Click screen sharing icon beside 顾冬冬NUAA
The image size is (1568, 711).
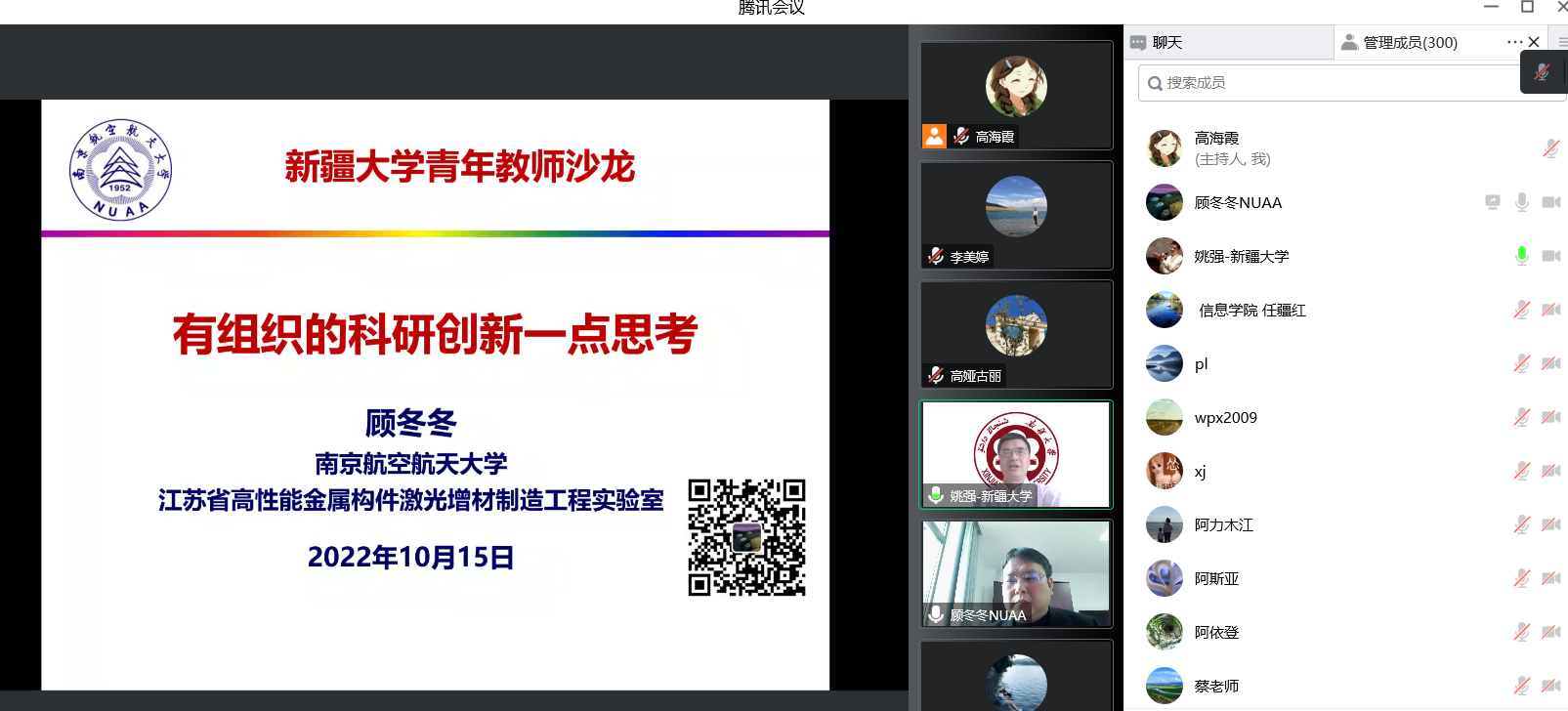click(x=1492, y=202)
